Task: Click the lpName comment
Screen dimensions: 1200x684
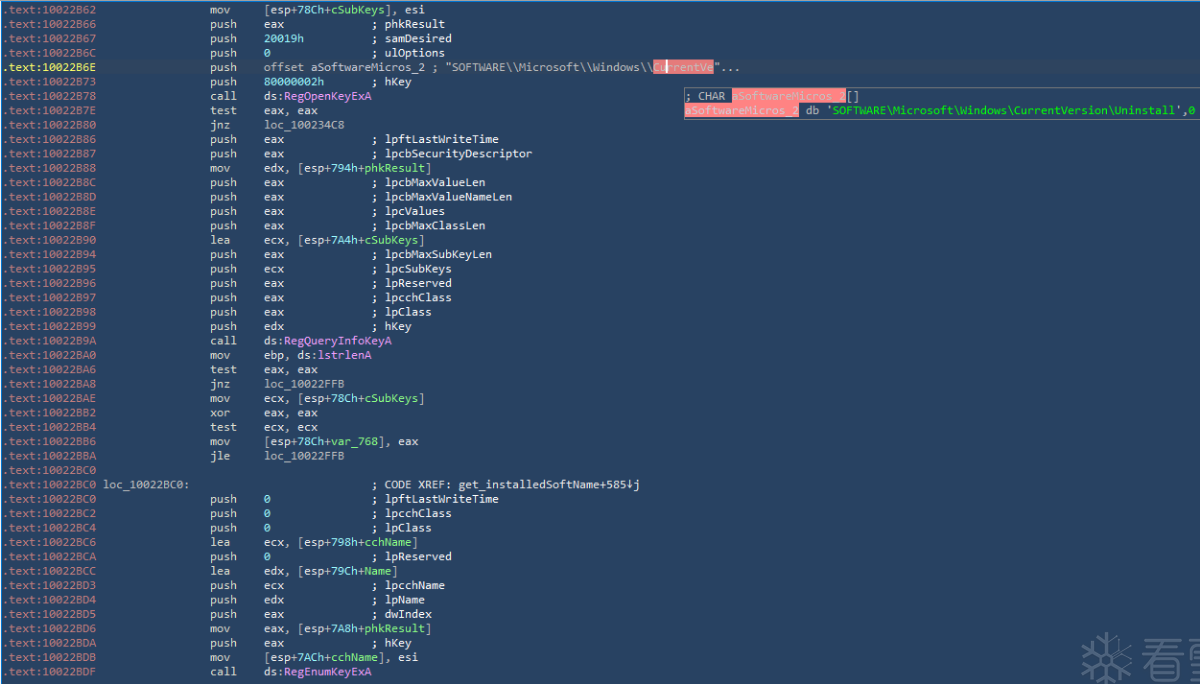Action: coord(398,600)
